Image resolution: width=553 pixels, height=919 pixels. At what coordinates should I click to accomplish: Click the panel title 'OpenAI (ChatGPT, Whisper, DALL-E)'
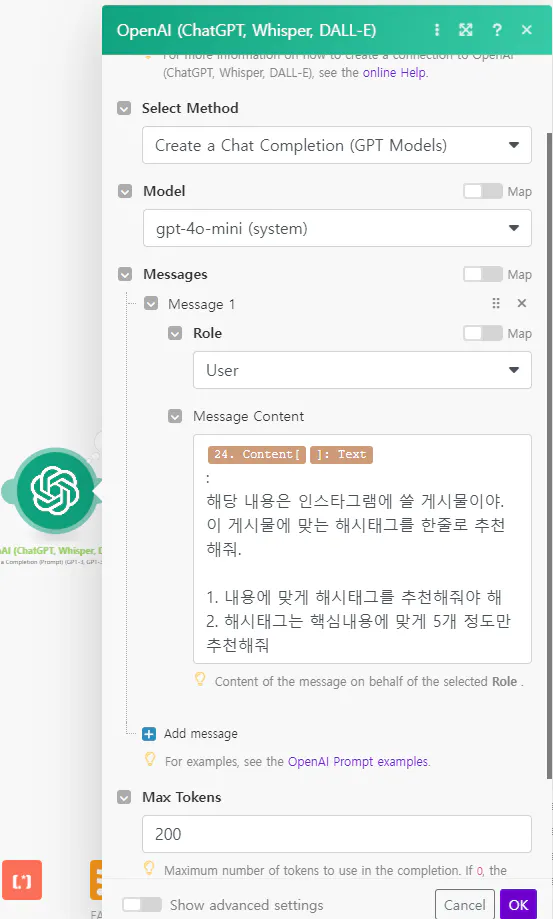(247, 30)
